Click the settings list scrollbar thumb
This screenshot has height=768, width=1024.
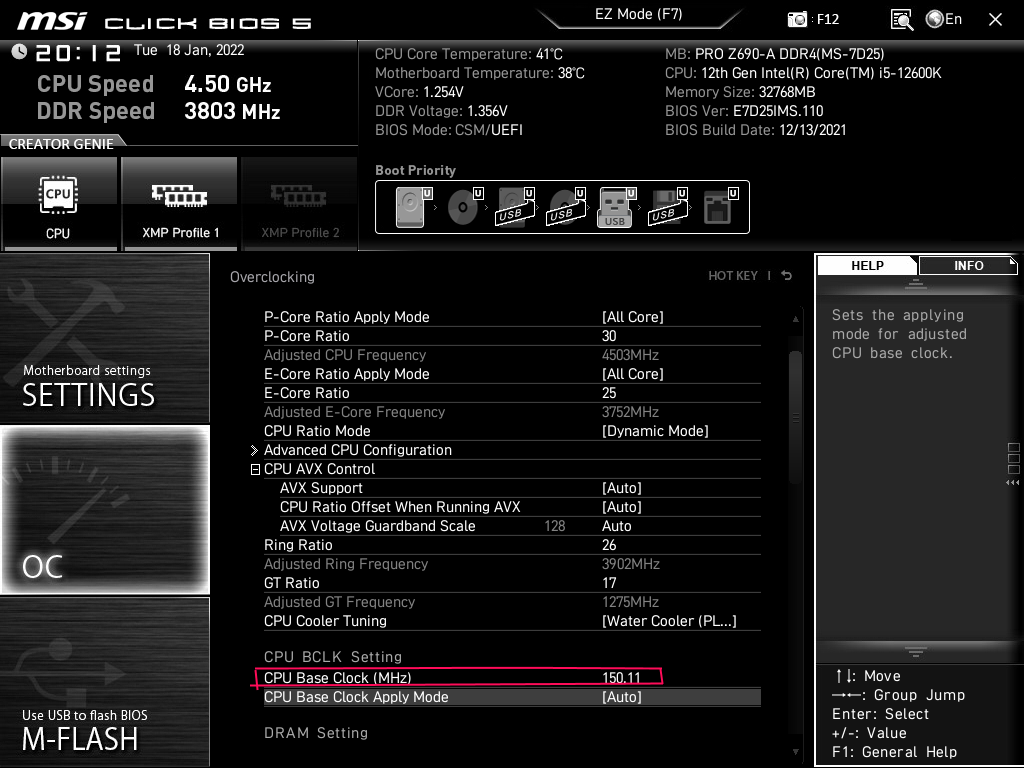795,418
